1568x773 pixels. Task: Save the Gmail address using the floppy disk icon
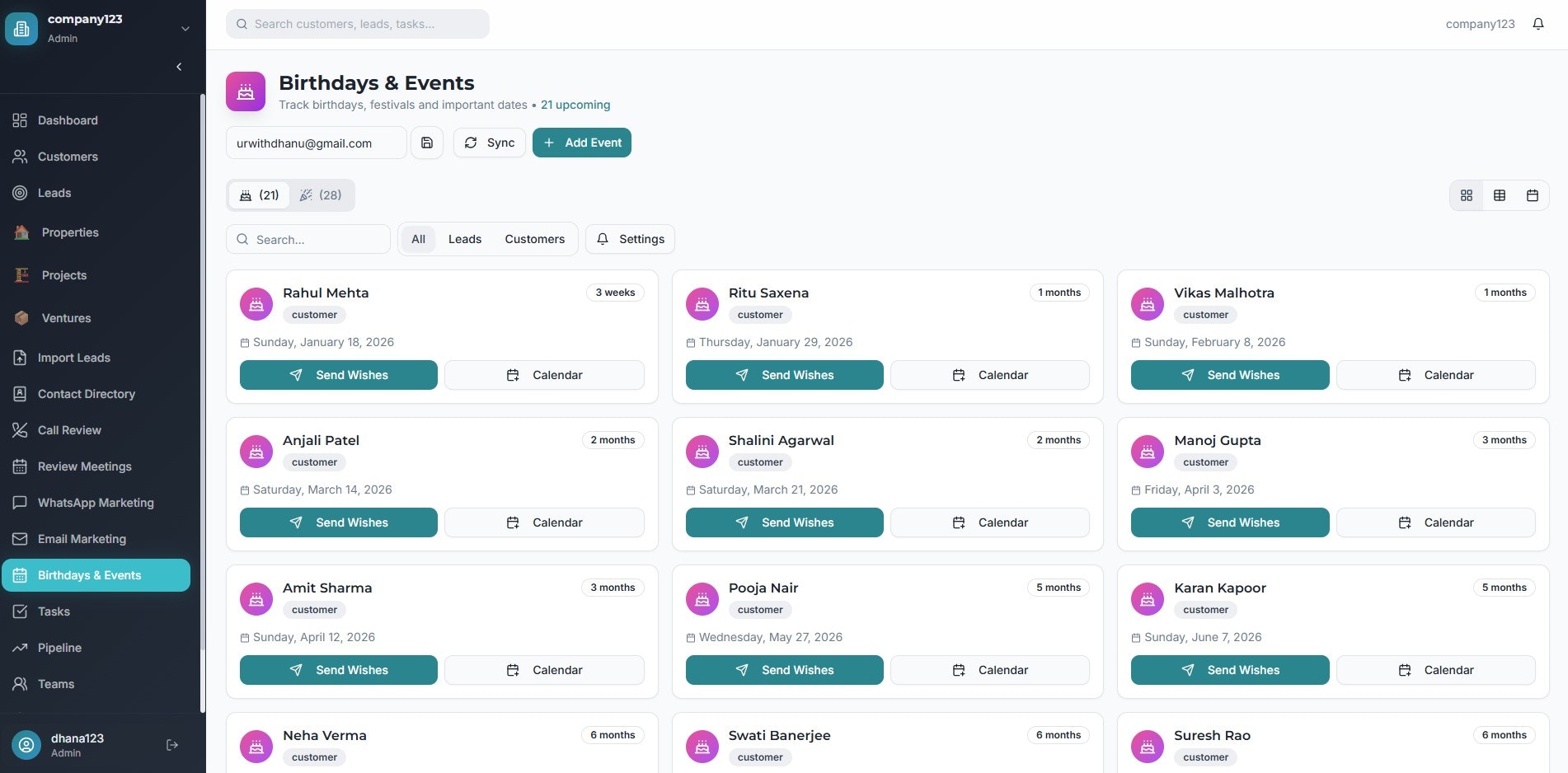pyautogui.click(x=427, y=142)
